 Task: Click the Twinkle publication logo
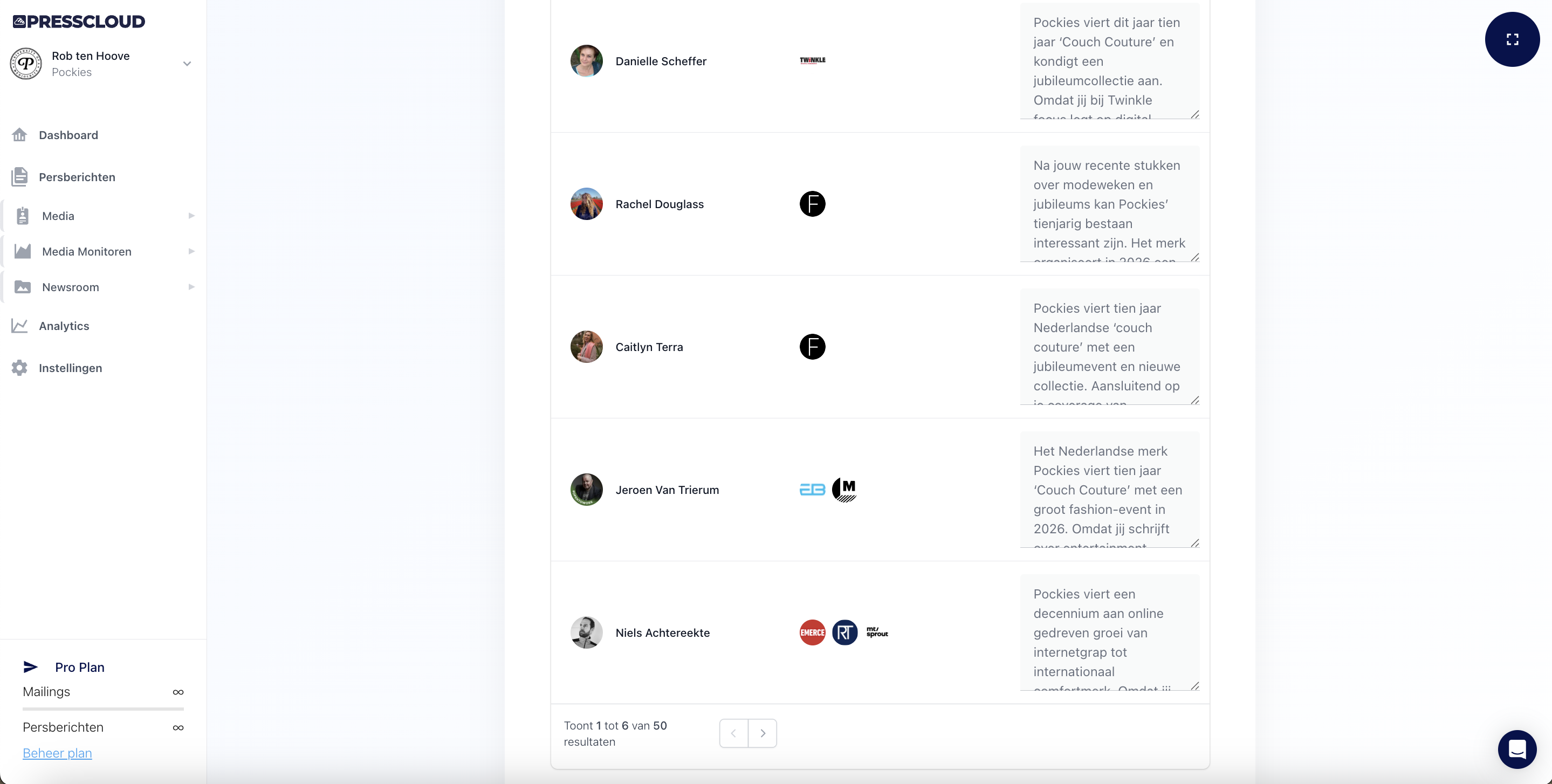812,60
